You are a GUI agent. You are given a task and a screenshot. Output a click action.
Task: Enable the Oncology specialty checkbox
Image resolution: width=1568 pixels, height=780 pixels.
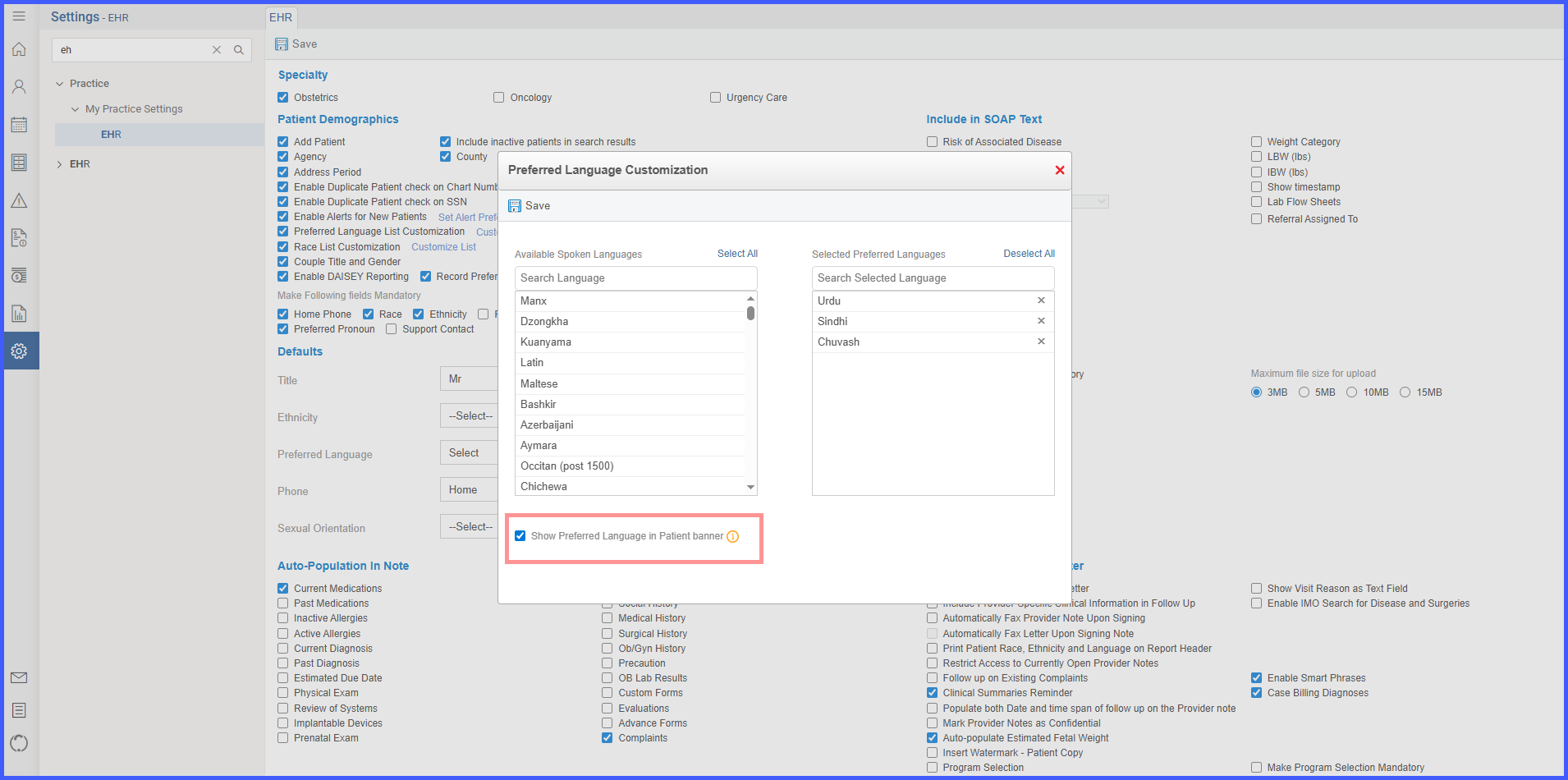coord(498,98)
